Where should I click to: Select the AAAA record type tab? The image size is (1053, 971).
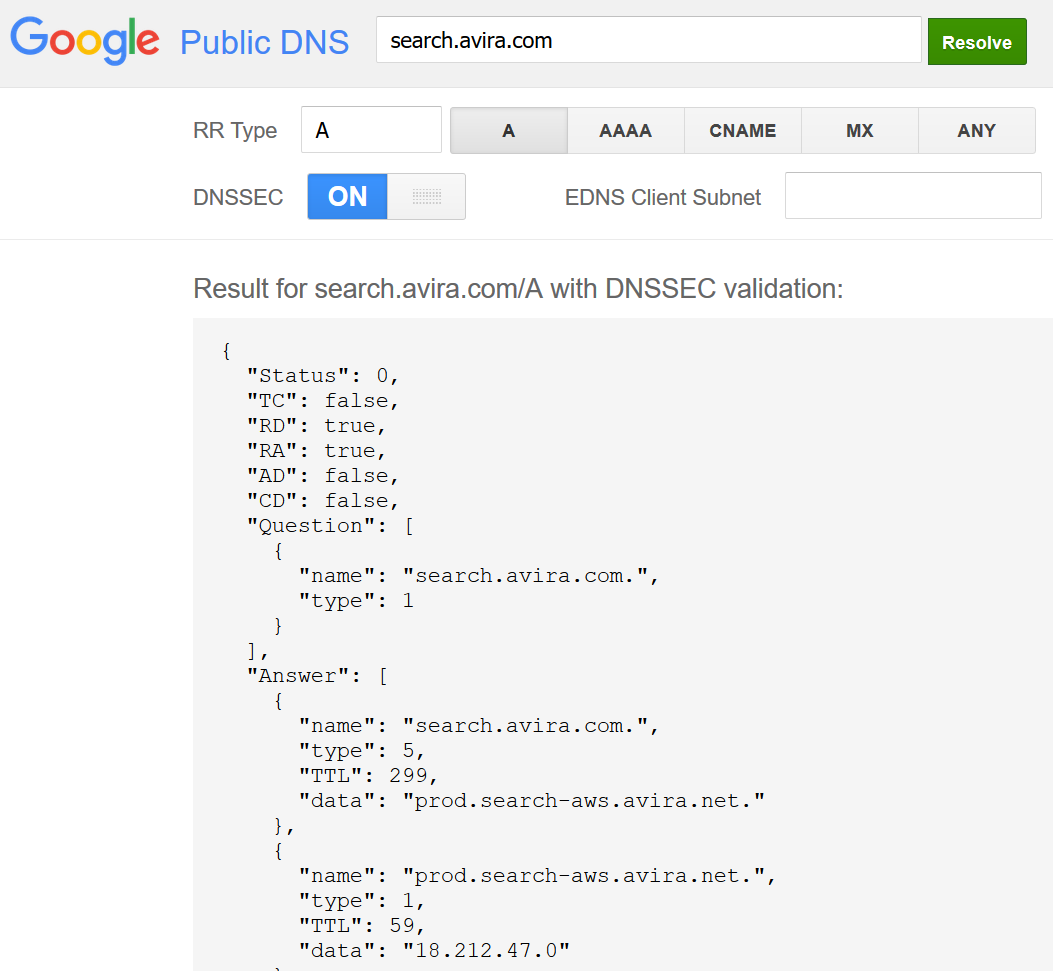(x=625, y=130)
